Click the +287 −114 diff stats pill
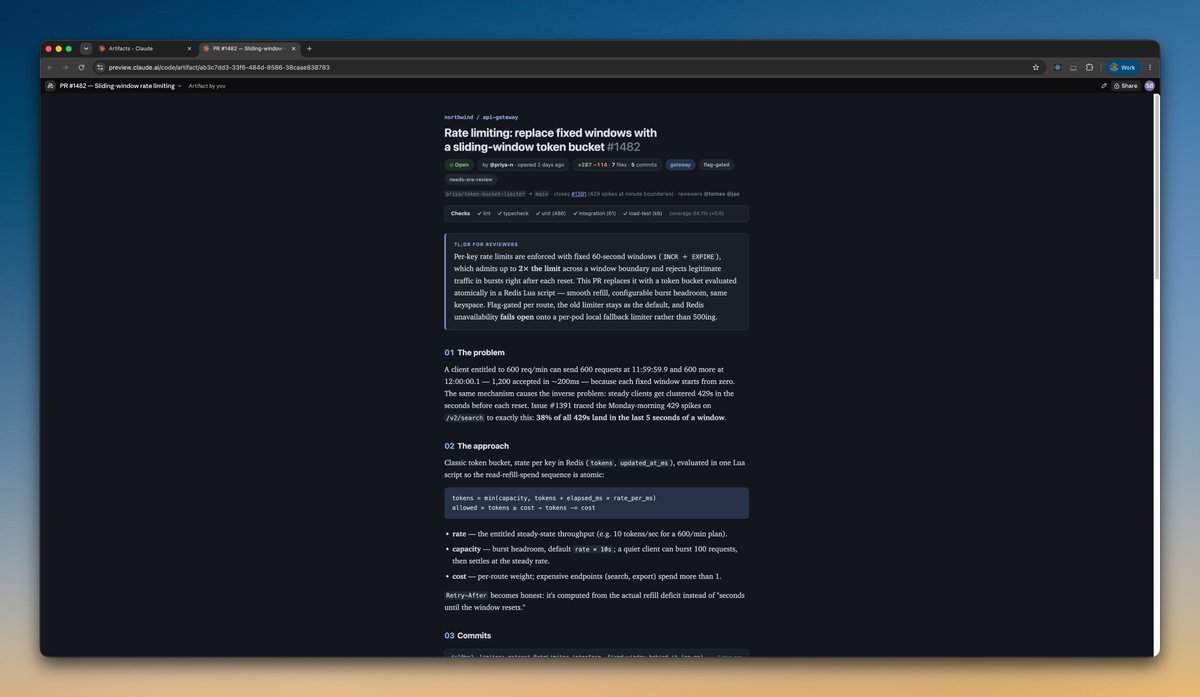Image resolution: width=1200 pixels, height=697 pixels. coord(617,164)
